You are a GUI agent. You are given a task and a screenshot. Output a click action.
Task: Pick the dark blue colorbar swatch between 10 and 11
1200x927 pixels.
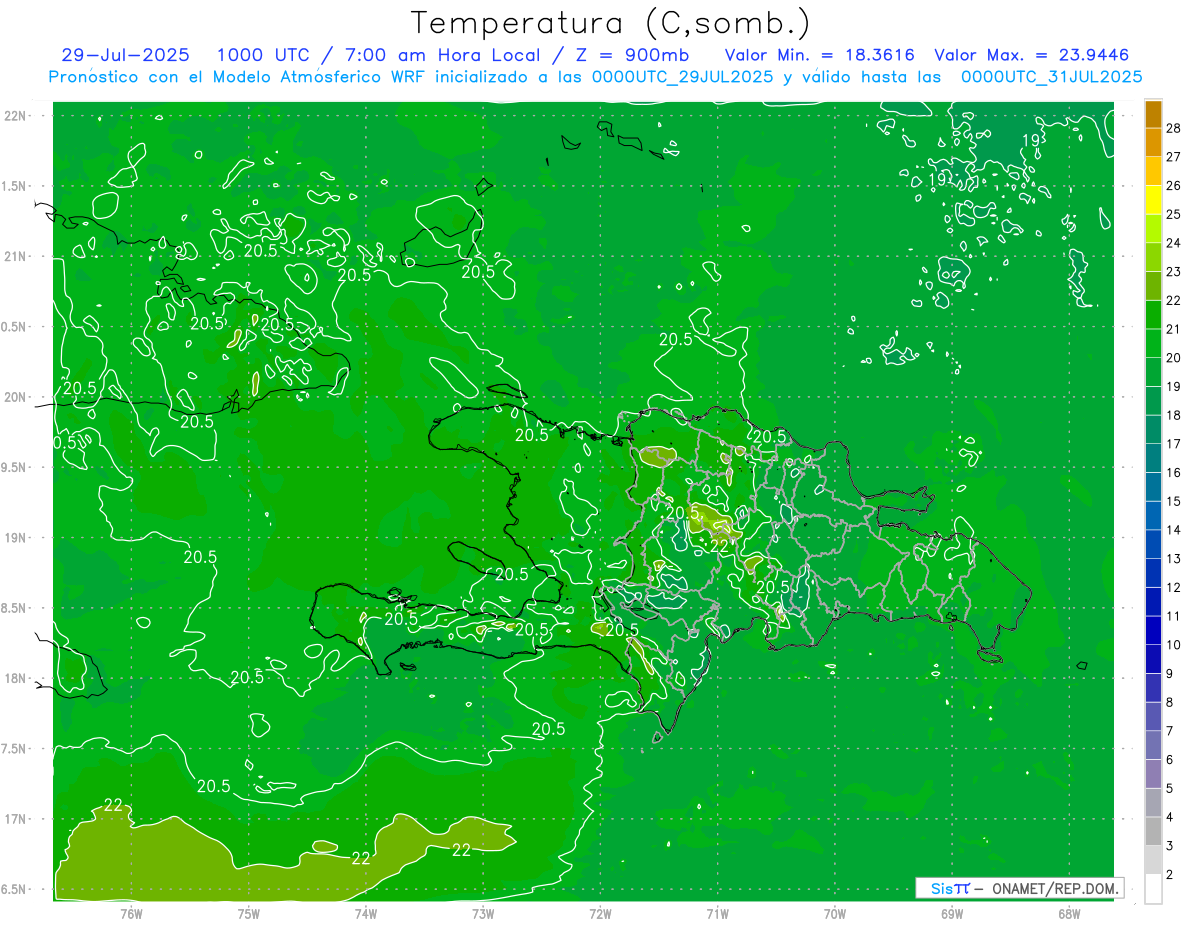click(x=1153, y=631)
